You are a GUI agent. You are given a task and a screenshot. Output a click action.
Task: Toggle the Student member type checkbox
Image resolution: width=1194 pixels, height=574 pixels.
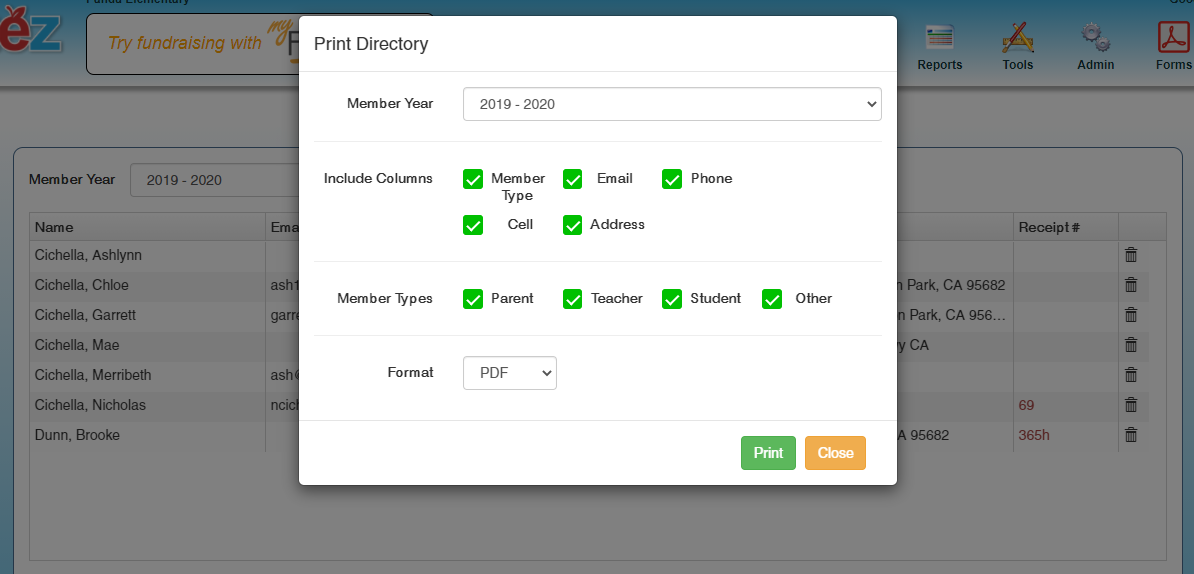coord(671,299)
